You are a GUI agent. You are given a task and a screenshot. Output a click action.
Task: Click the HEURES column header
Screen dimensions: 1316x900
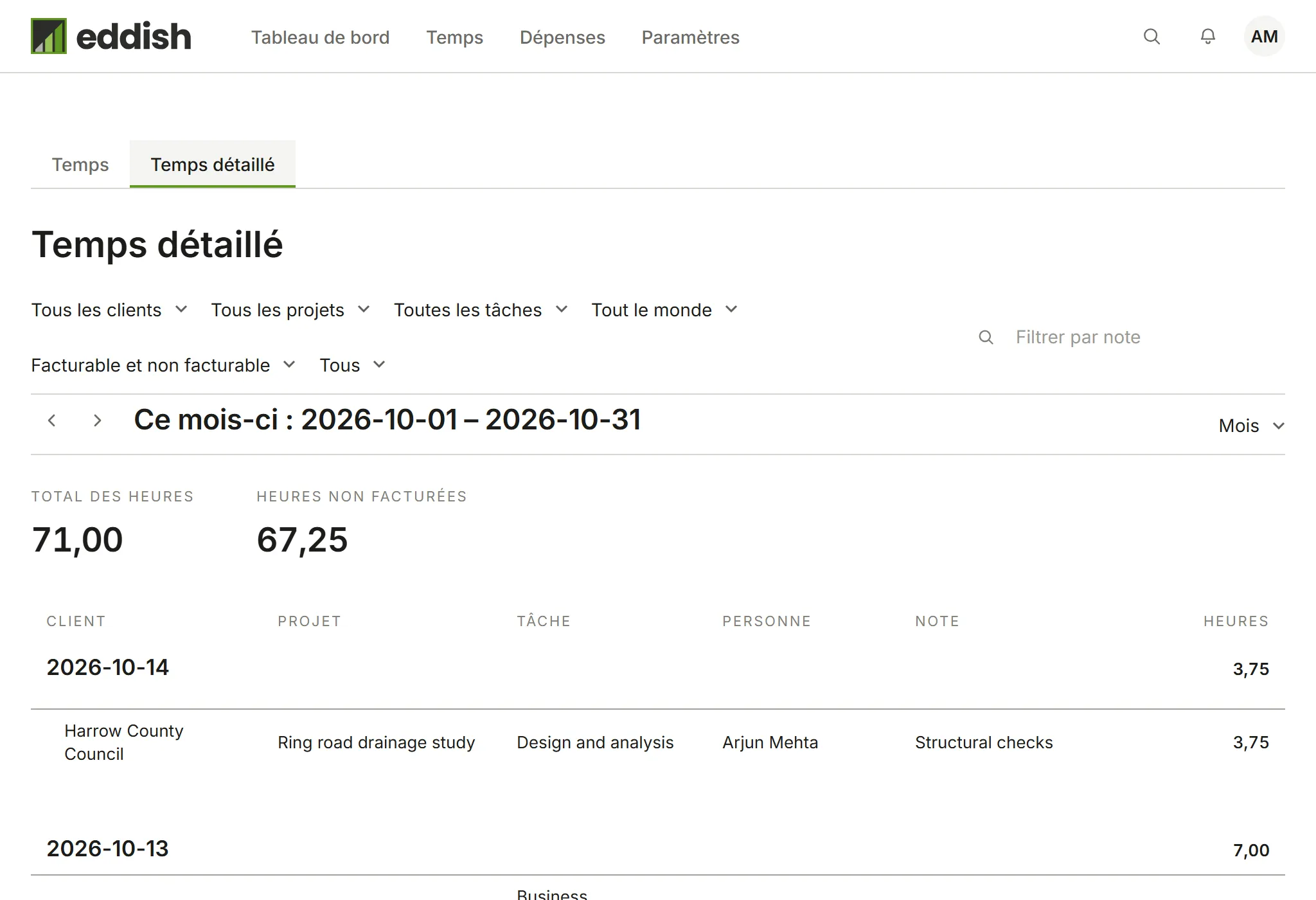(x=1236, y=621)
